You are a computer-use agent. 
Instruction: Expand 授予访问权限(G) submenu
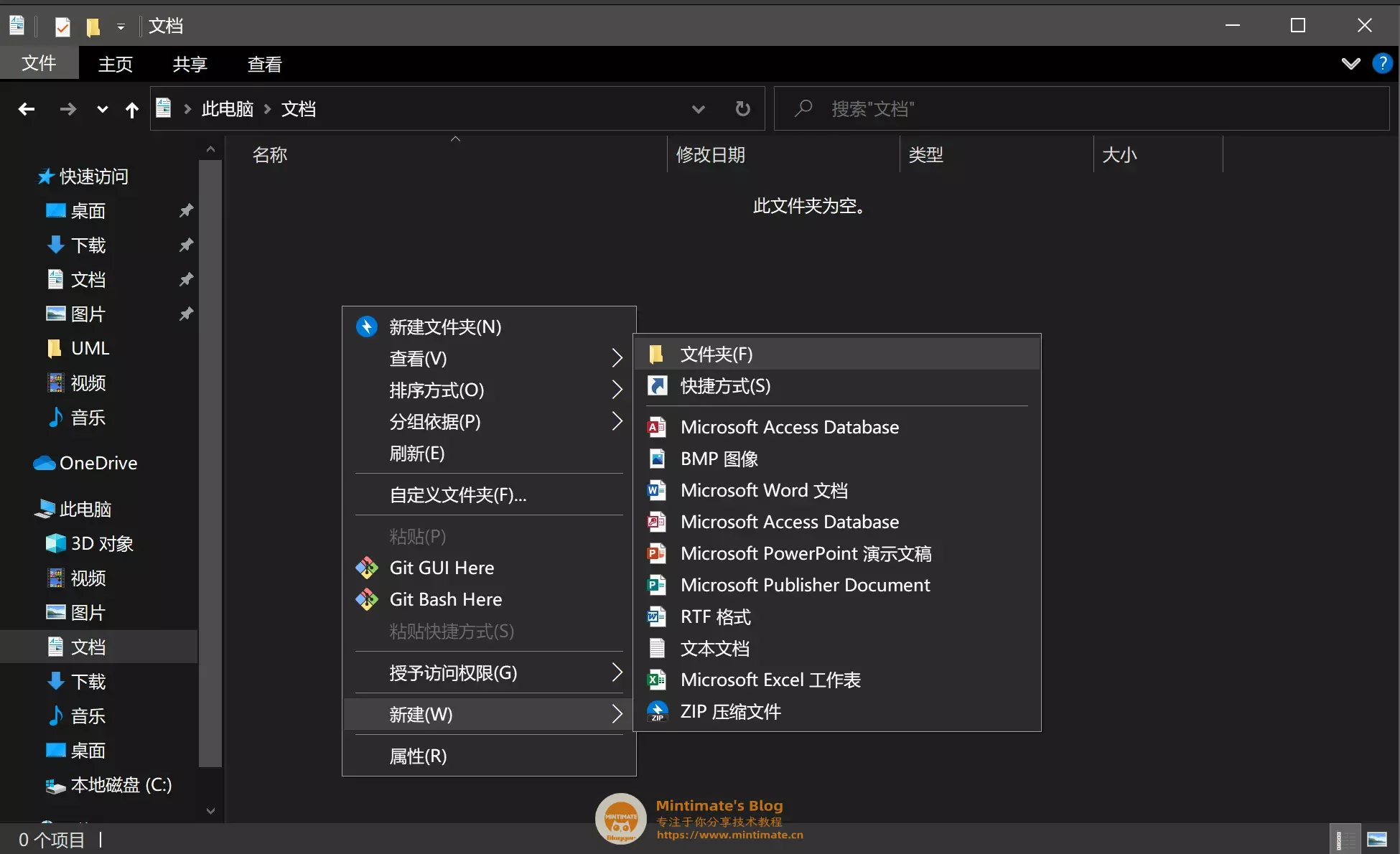(x=489, y=673)
